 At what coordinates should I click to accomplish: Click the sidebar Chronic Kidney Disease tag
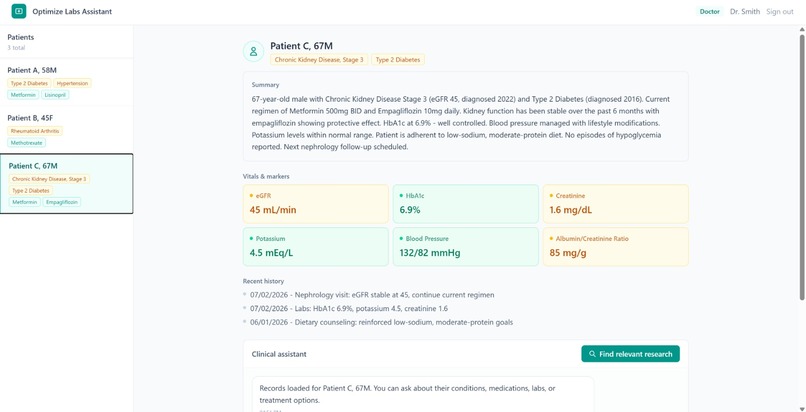pos(49,179)
